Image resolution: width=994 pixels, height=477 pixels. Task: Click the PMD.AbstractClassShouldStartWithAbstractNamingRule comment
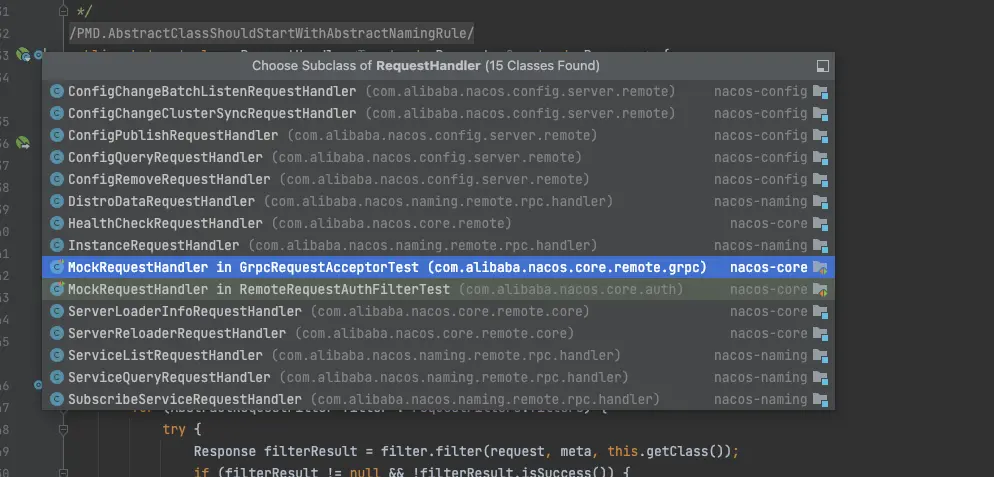271,33
